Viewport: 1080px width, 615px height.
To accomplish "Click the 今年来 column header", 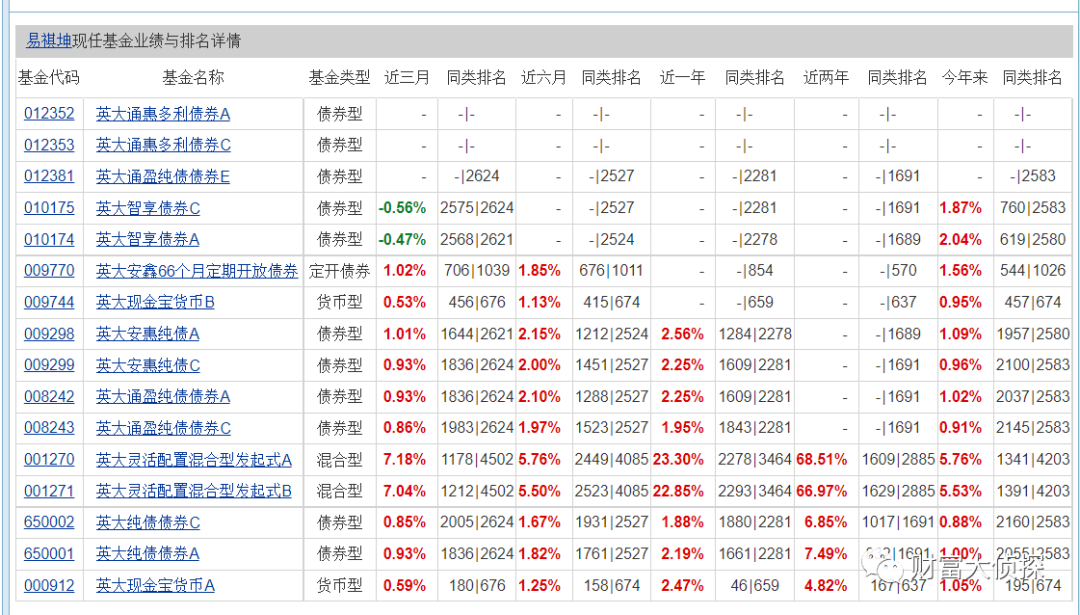I will pos(965,78).
